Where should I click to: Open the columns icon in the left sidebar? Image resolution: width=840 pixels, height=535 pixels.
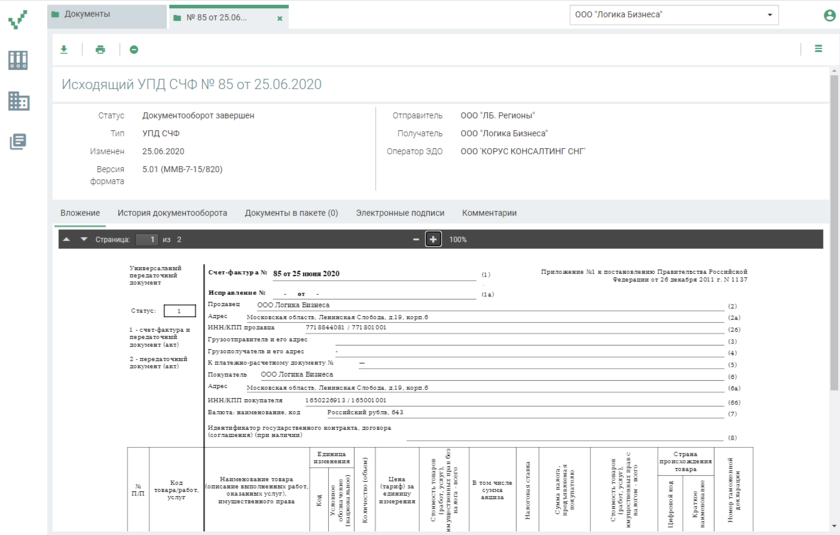pos(18,60)
